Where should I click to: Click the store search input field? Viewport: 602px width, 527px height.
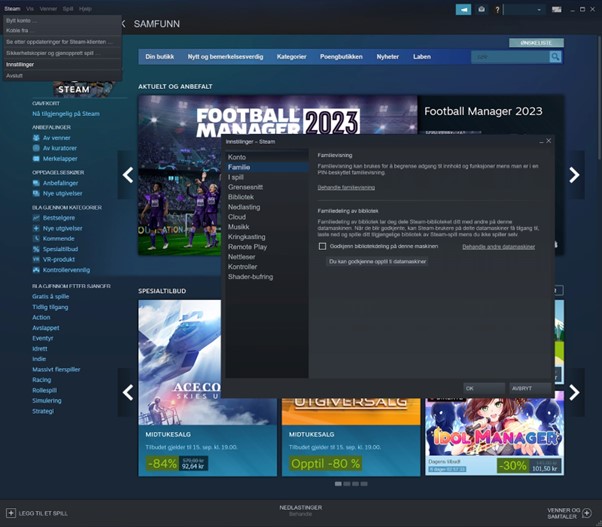pyautogui.click(x=510, y=57)
